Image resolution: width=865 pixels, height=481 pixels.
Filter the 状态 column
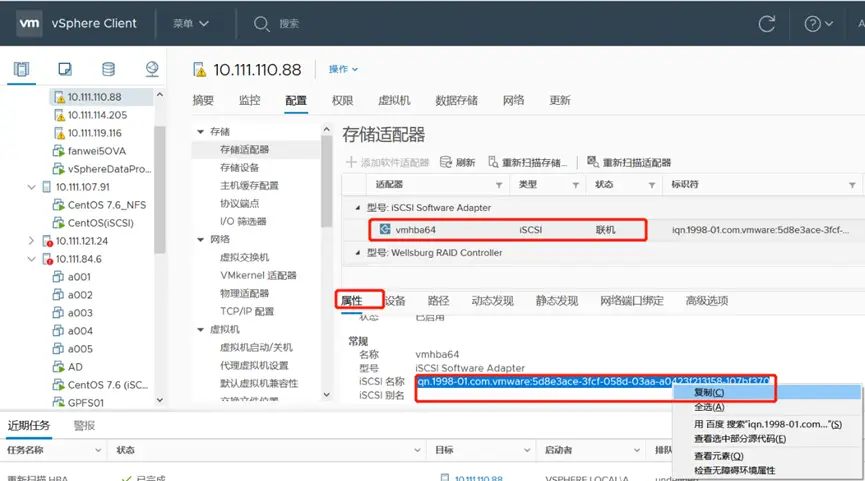point(652,185)
